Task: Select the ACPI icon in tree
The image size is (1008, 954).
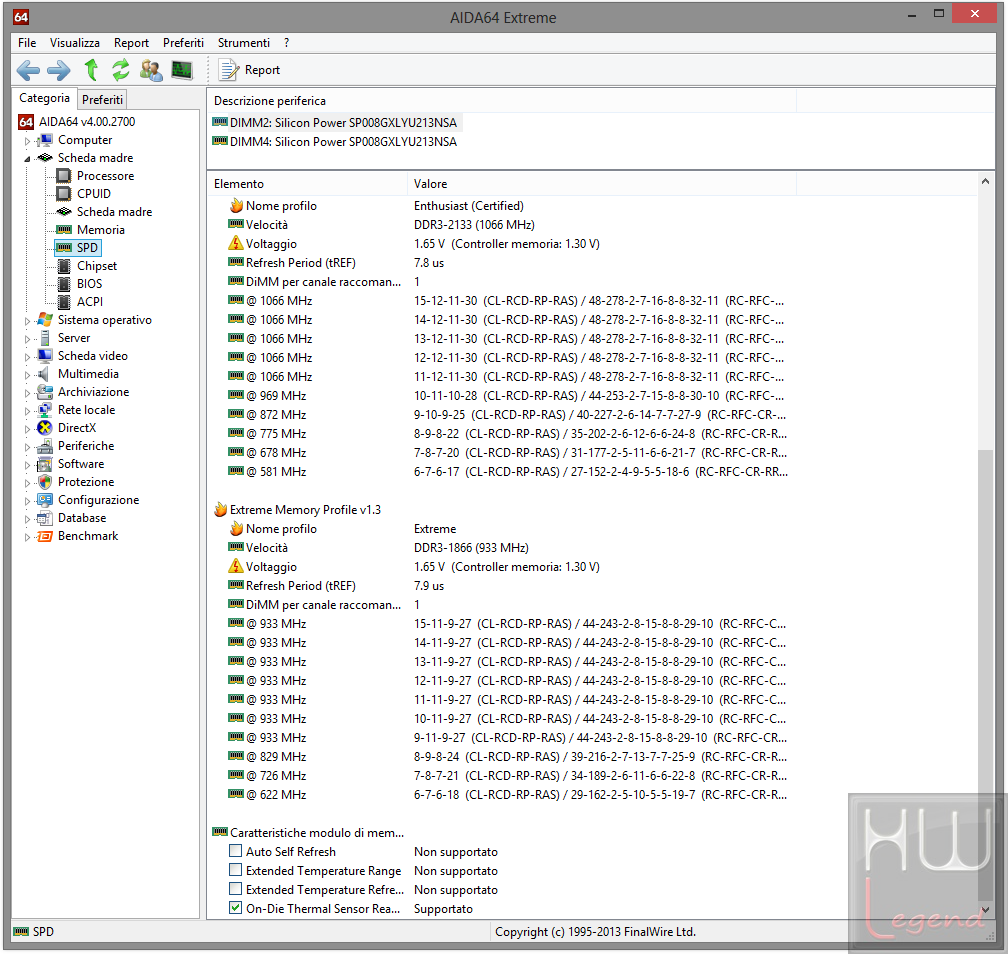Action: pos(64,302)
